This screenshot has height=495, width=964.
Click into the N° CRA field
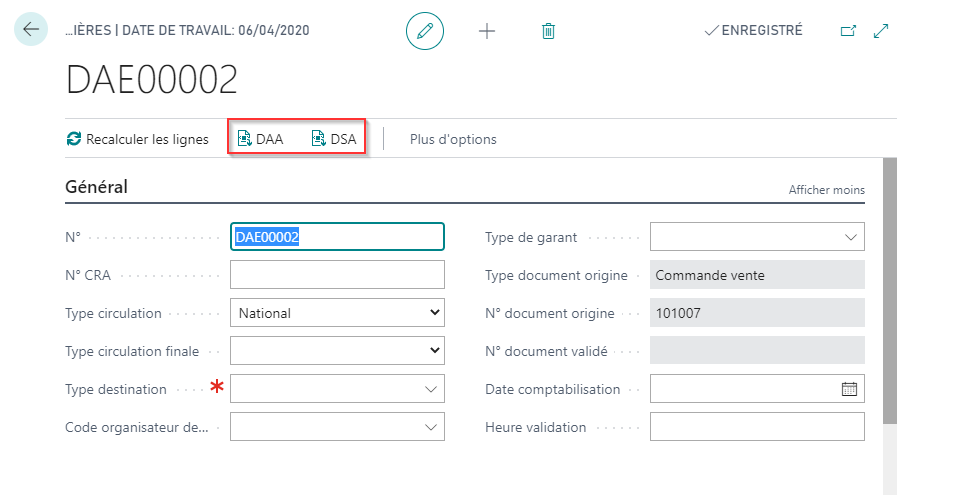[x=337, y=275]
